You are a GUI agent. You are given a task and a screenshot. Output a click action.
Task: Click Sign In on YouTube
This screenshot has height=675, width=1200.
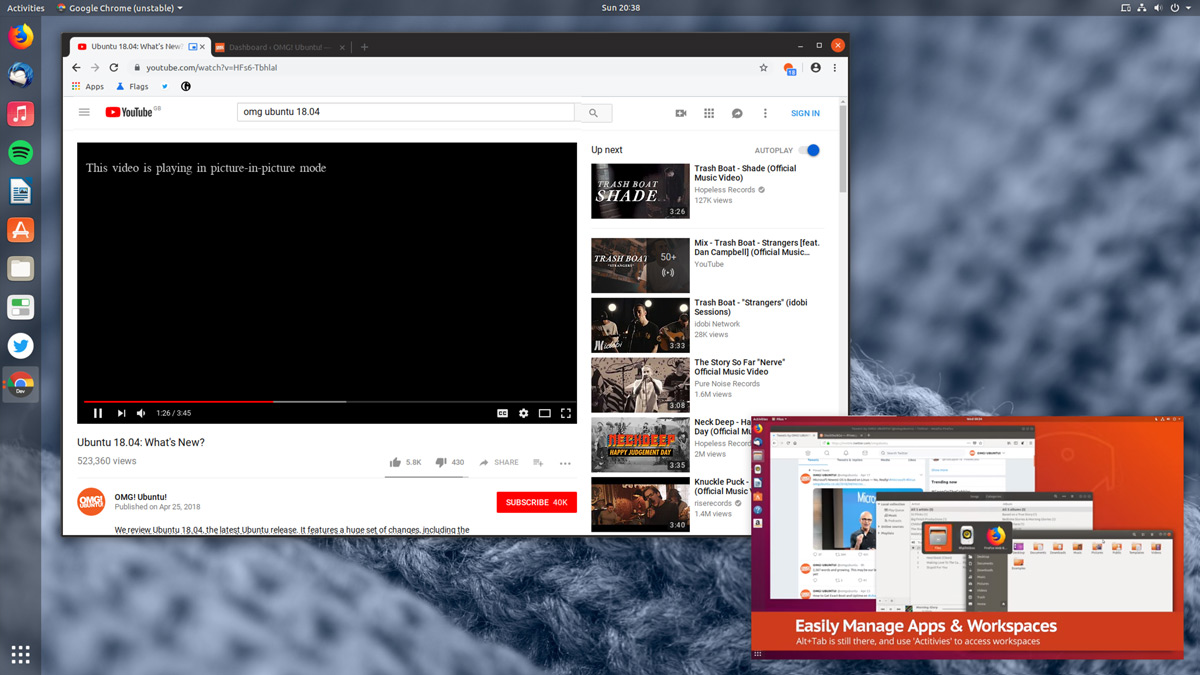(805, 113)
